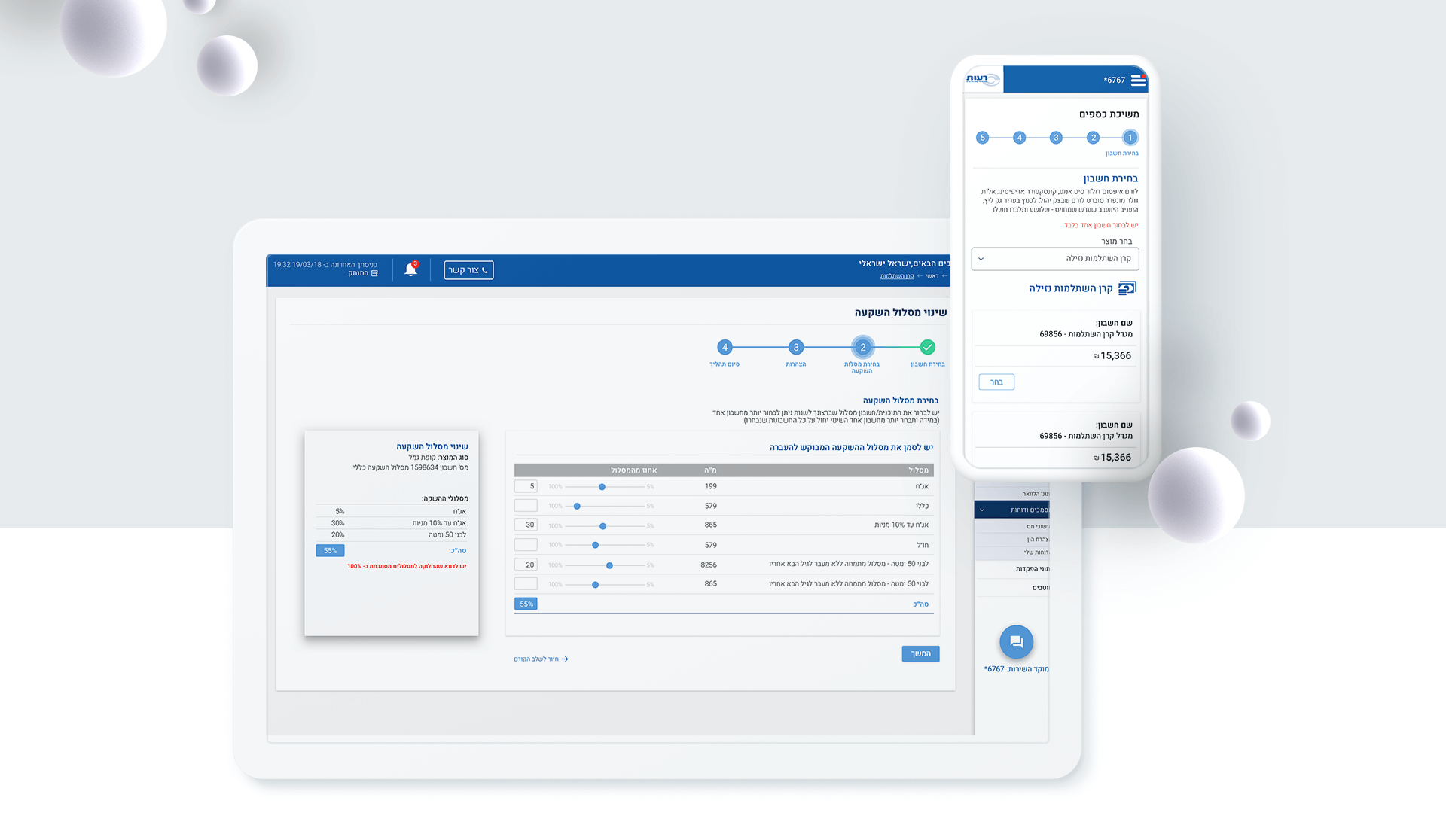Image resolution: width=1446 pixels, height=840 pixels.
Task: Select step 2 בחירת מסלול השקעה on tablet
Action: [863, 347]
